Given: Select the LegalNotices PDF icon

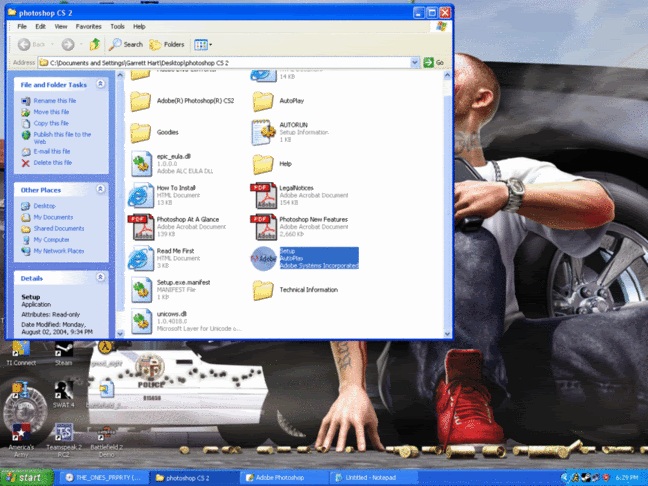Looking at the screenshot, I should tap(263, 195).
